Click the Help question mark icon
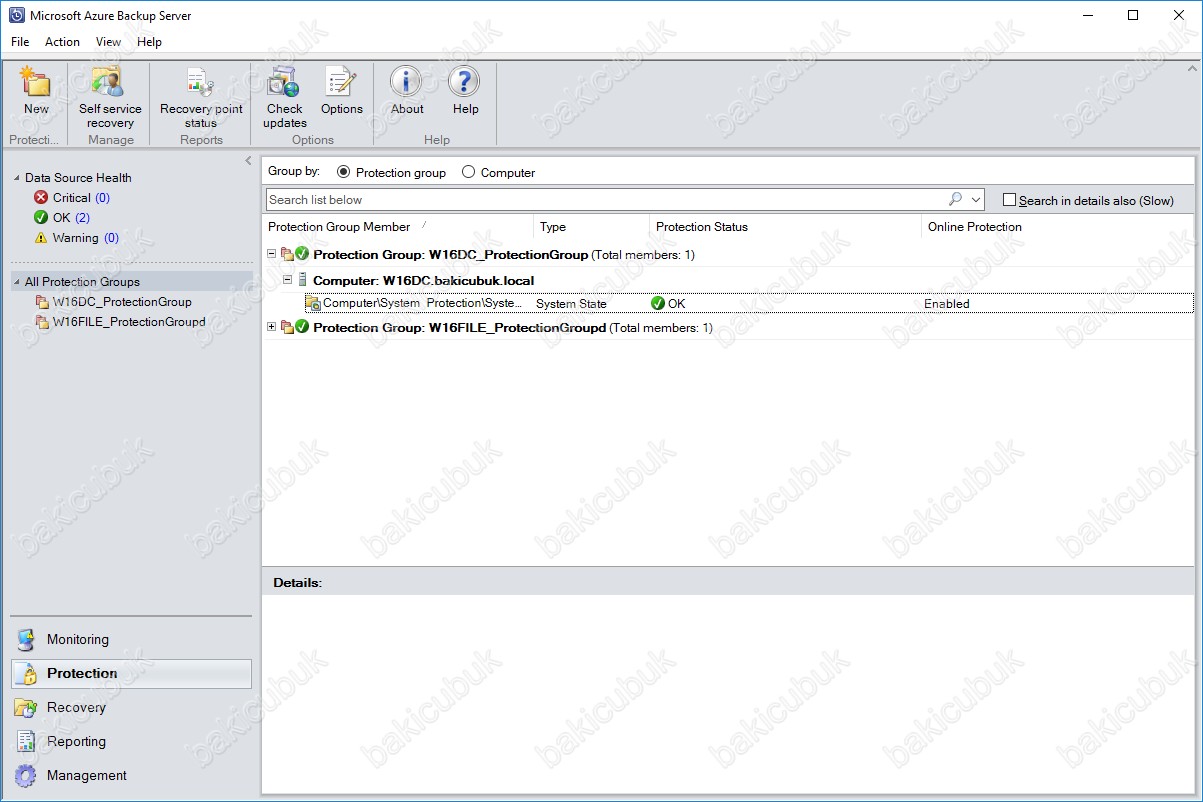This screenshot has height=802, width=1203. (464, 82)
